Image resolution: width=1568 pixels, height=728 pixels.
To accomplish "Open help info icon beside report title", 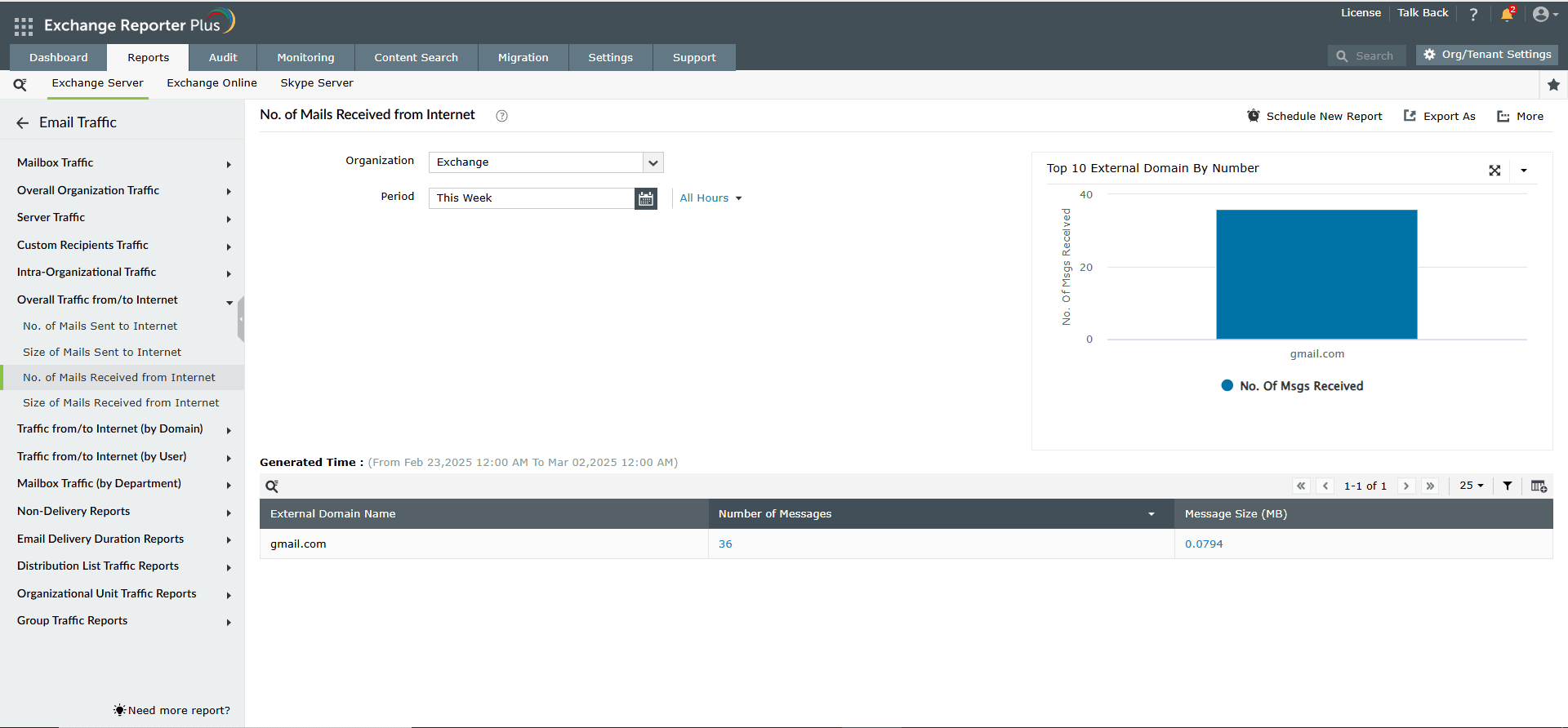I will (502, 116).
